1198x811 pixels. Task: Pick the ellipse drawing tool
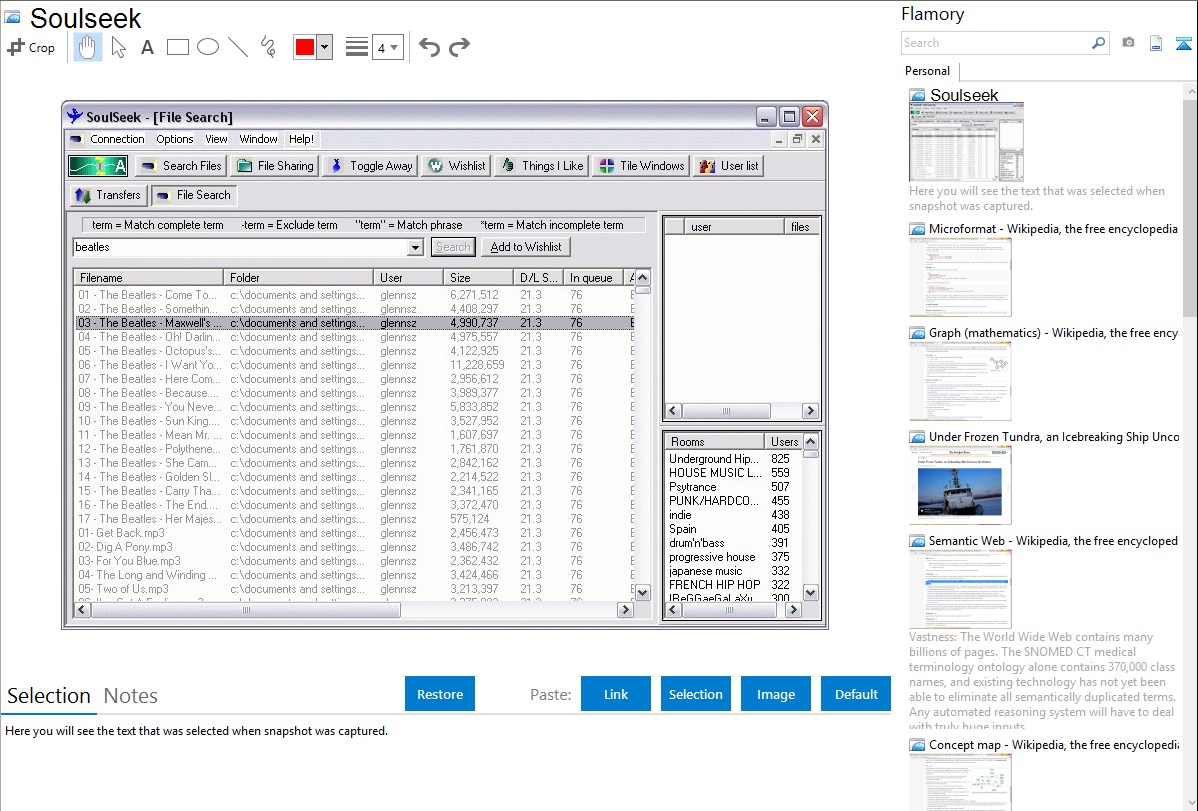(x=208, y=47)
